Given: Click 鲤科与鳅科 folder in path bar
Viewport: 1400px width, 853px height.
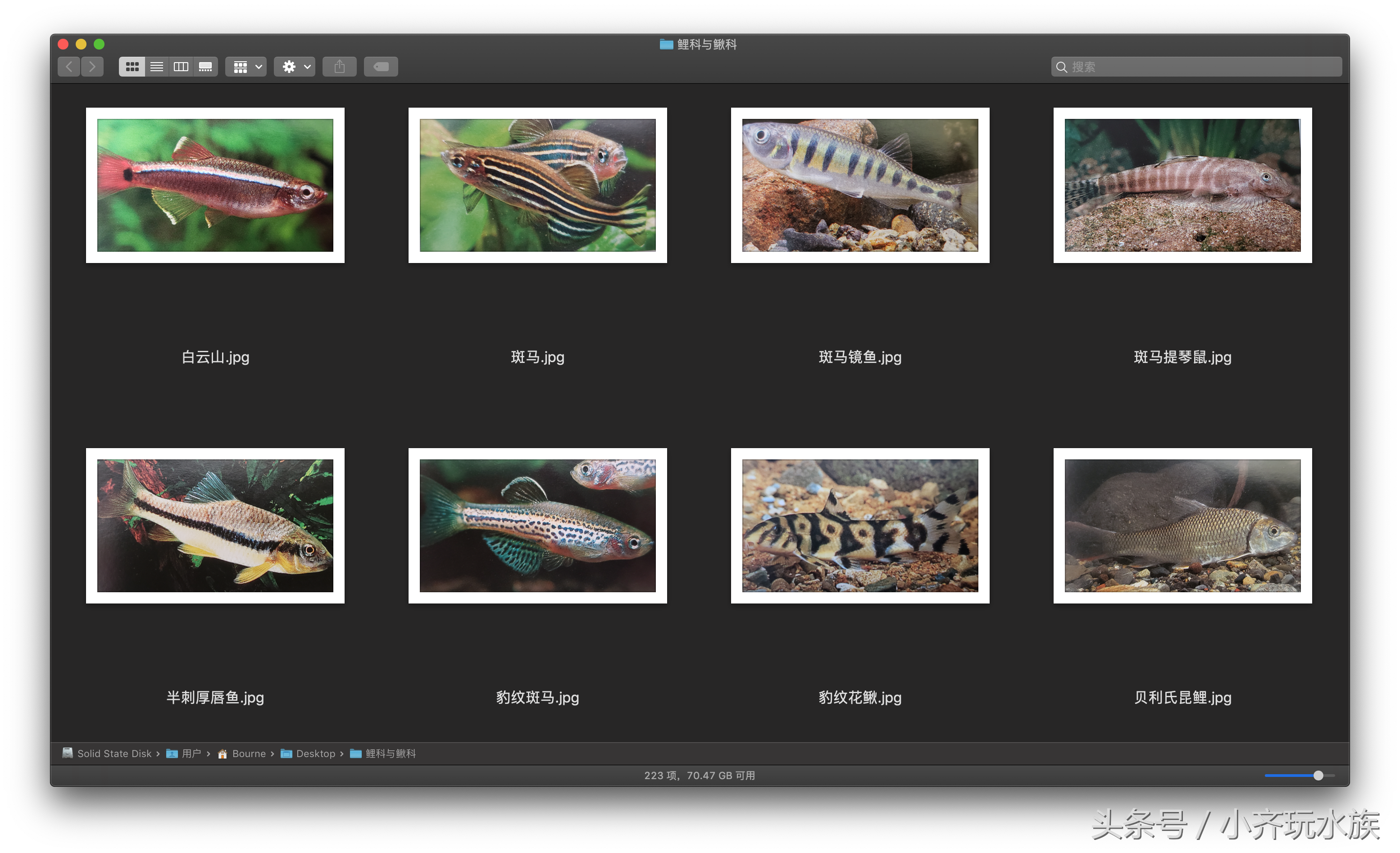Looking at the screenshot, I should (x=383, y=753).
